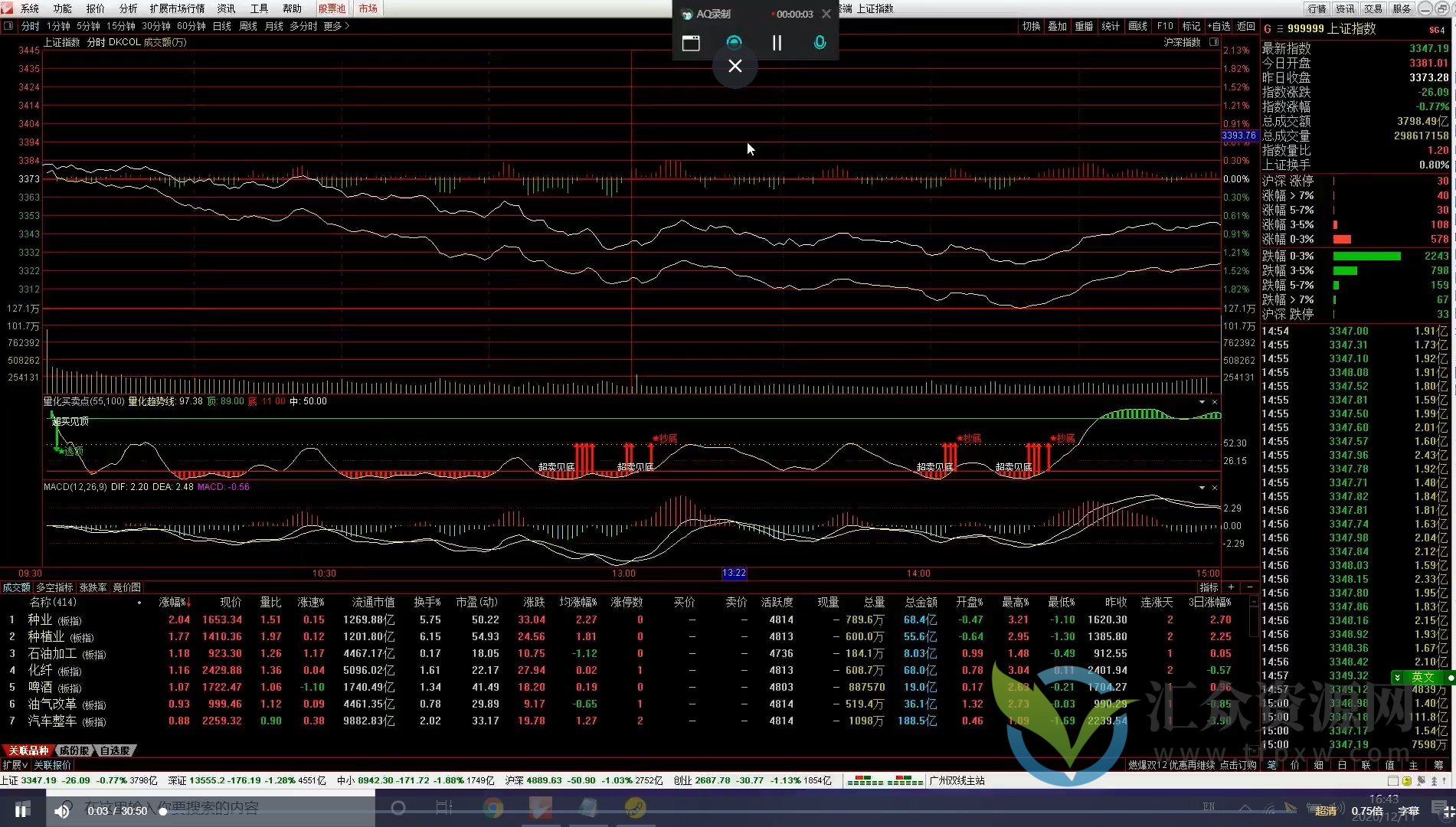Toggle the 沪深指数 overlay box

(1214, 42)
